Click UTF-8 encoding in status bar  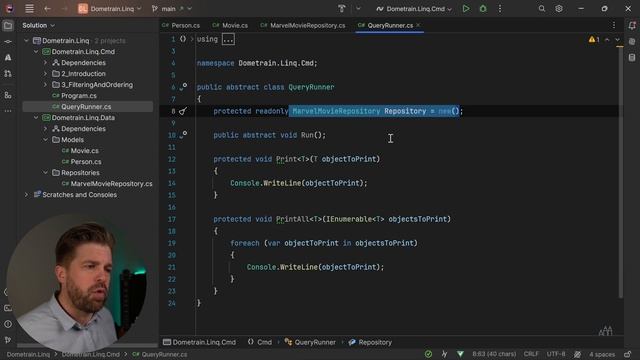556,354
